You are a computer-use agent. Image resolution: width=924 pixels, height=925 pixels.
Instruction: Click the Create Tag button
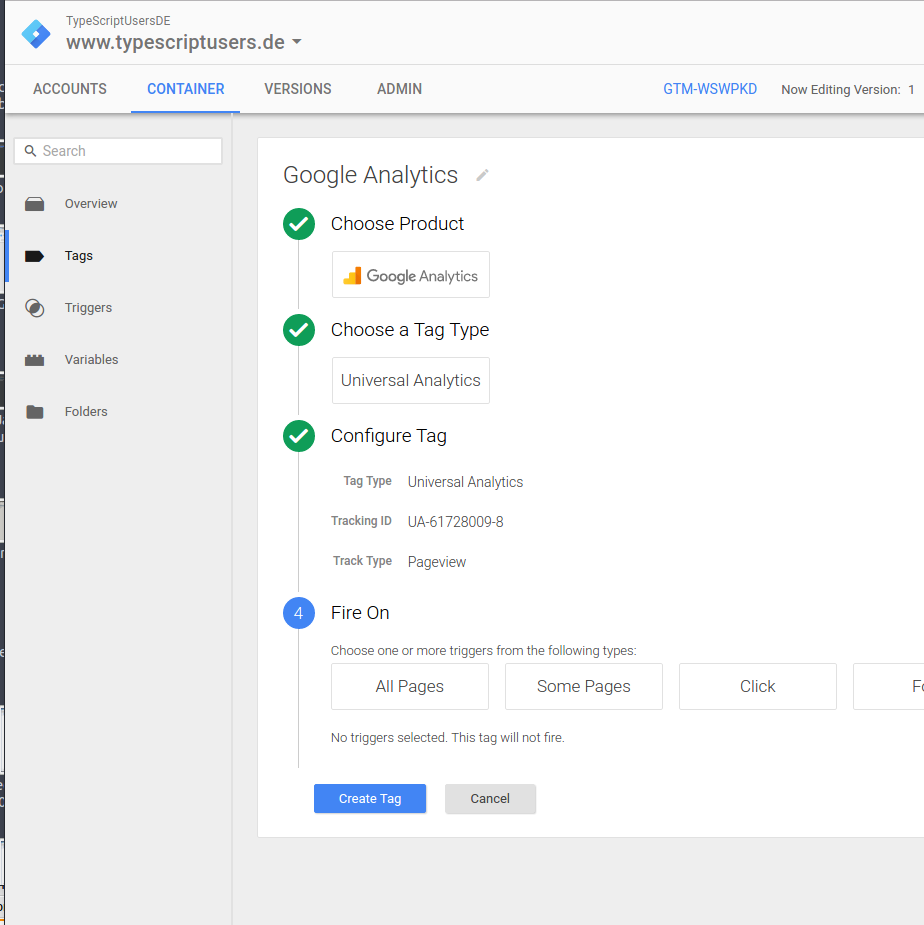pos(370,799)
